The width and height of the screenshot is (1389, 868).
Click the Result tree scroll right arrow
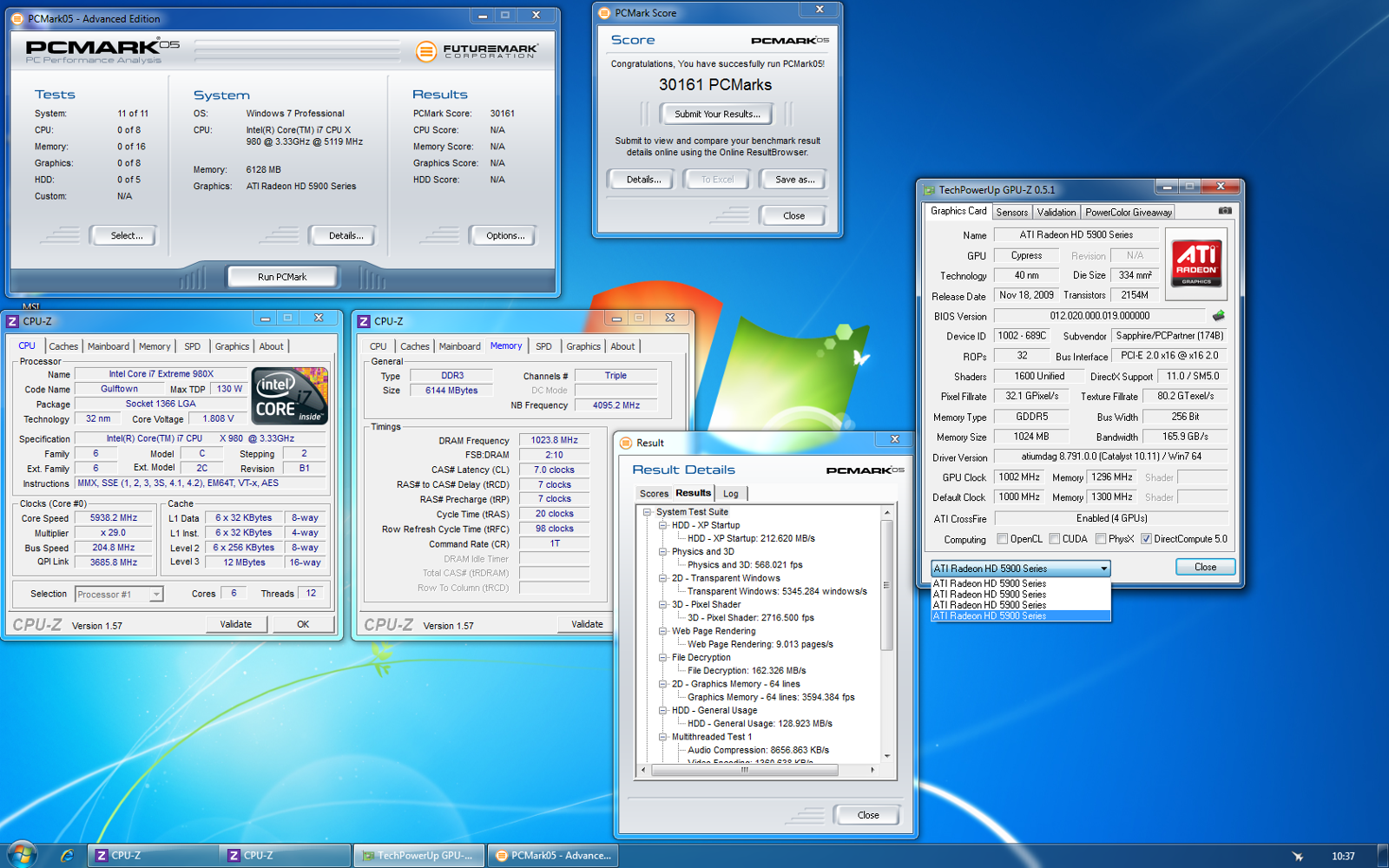coord(872,770)
